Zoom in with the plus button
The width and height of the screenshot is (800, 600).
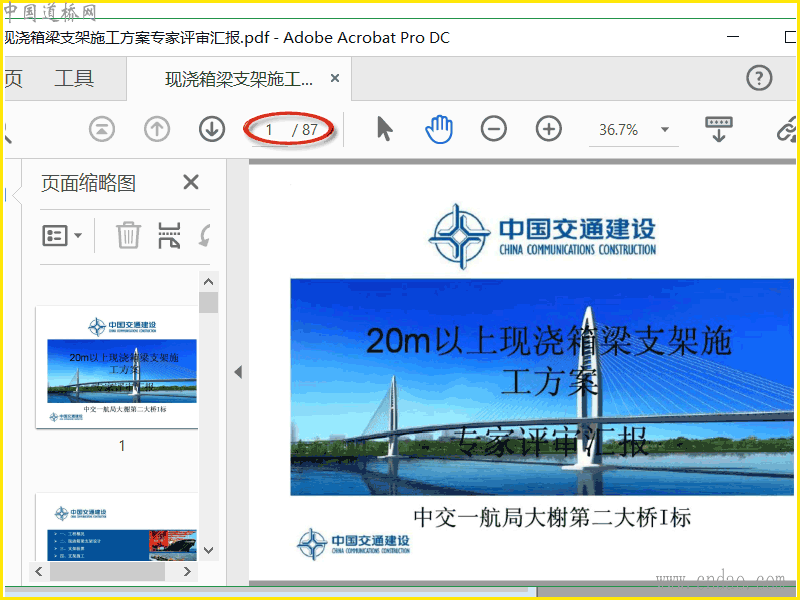pyautogui.click(x=548, y=129)
